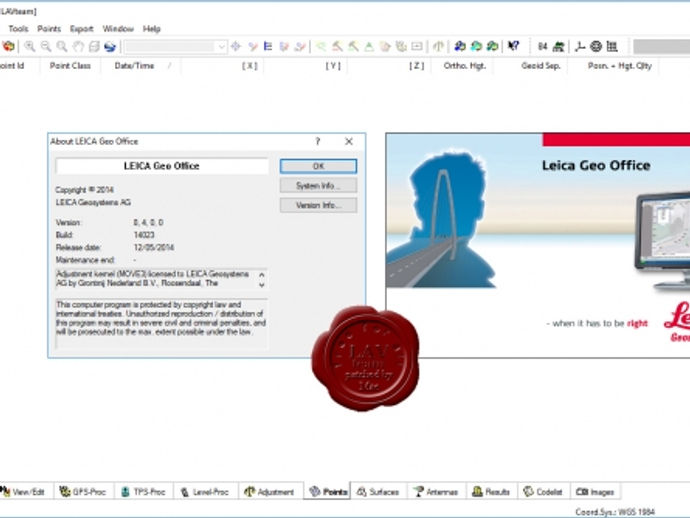690x518 pixels.
Task: Click the zoom out magnifier icon
Action: coord(46,46)
